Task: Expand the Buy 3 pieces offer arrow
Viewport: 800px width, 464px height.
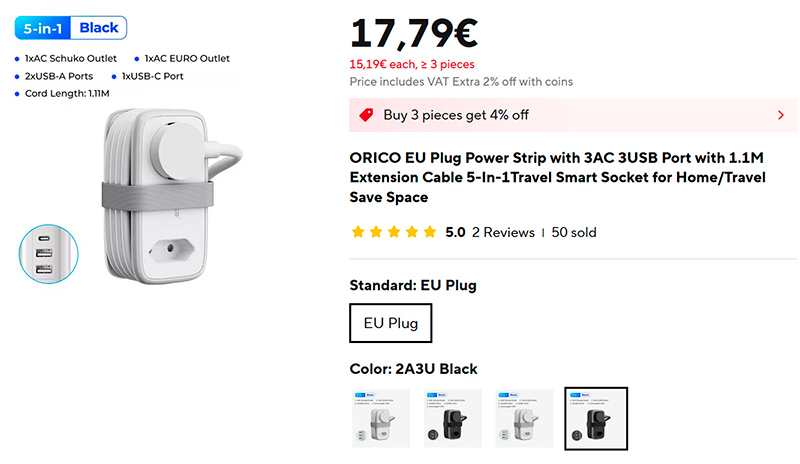Action: (780, 115)
